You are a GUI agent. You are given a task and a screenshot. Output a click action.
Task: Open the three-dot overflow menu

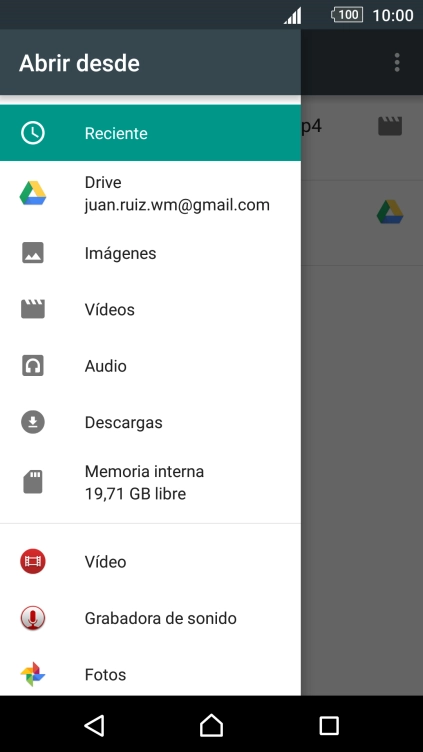(x=397, y=62)
